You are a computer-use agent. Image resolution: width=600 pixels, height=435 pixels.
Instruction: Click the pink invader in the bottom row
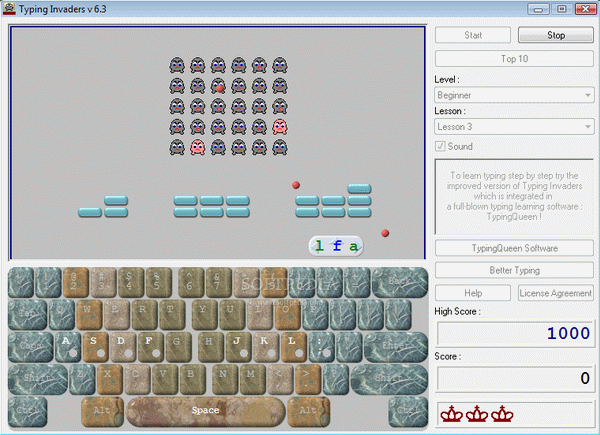tap(197, 148)
